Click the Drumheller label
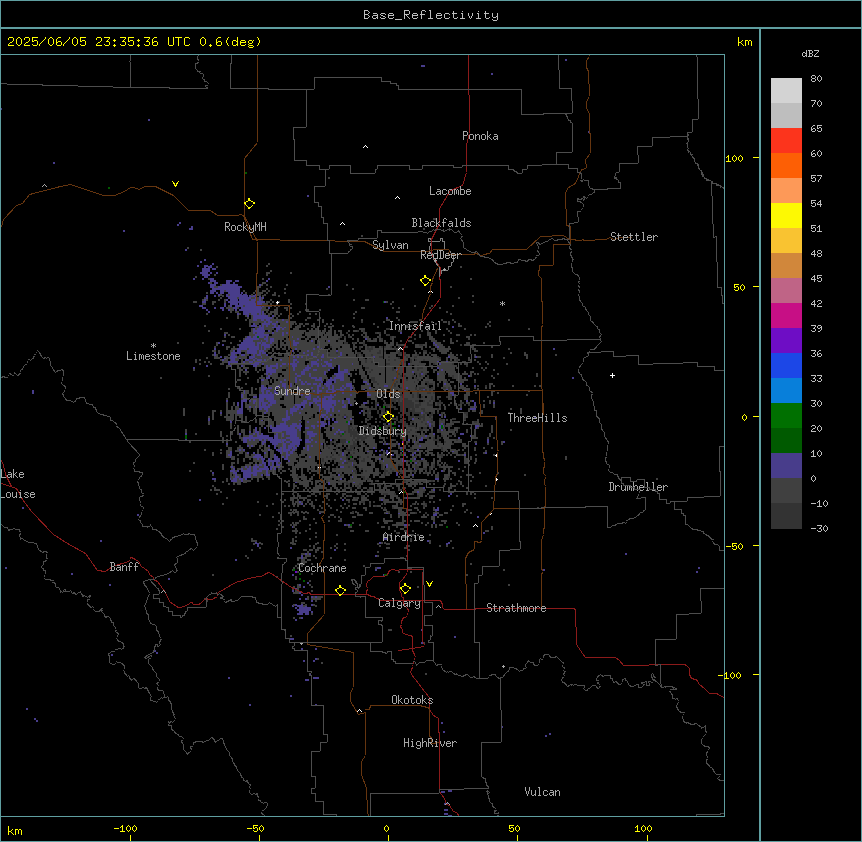Image resolution: width=862 pixels, height=842 pixels. pos(638,487)
